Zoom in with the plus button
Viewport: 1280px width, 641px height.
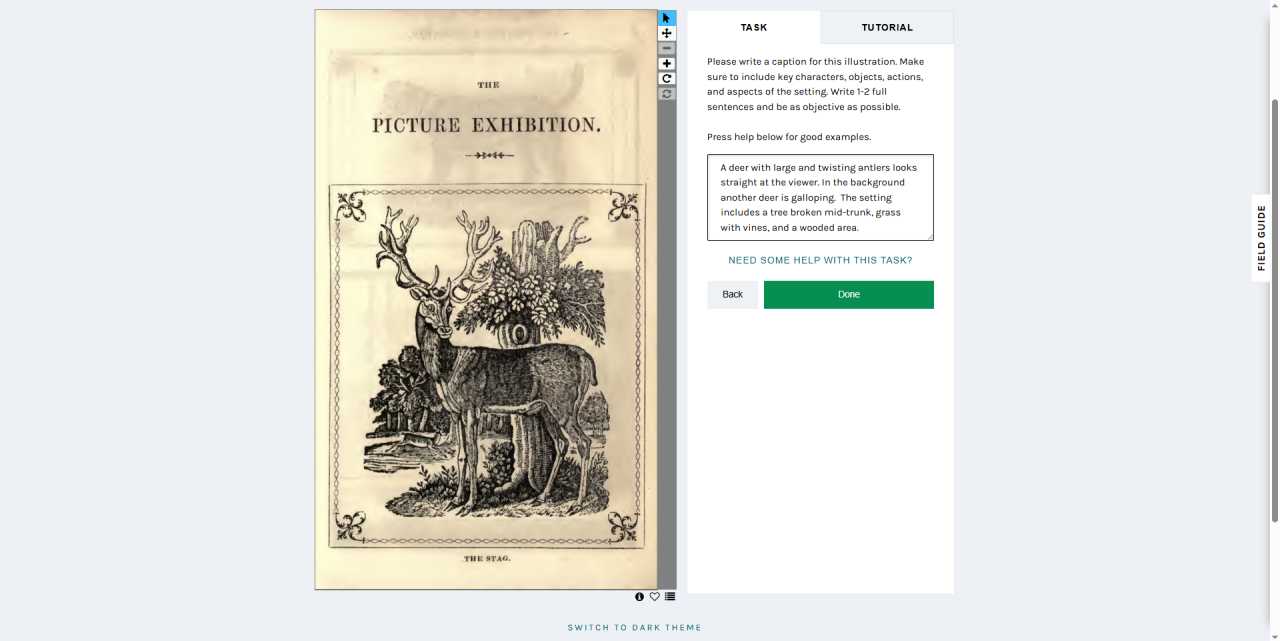[667, 63]
